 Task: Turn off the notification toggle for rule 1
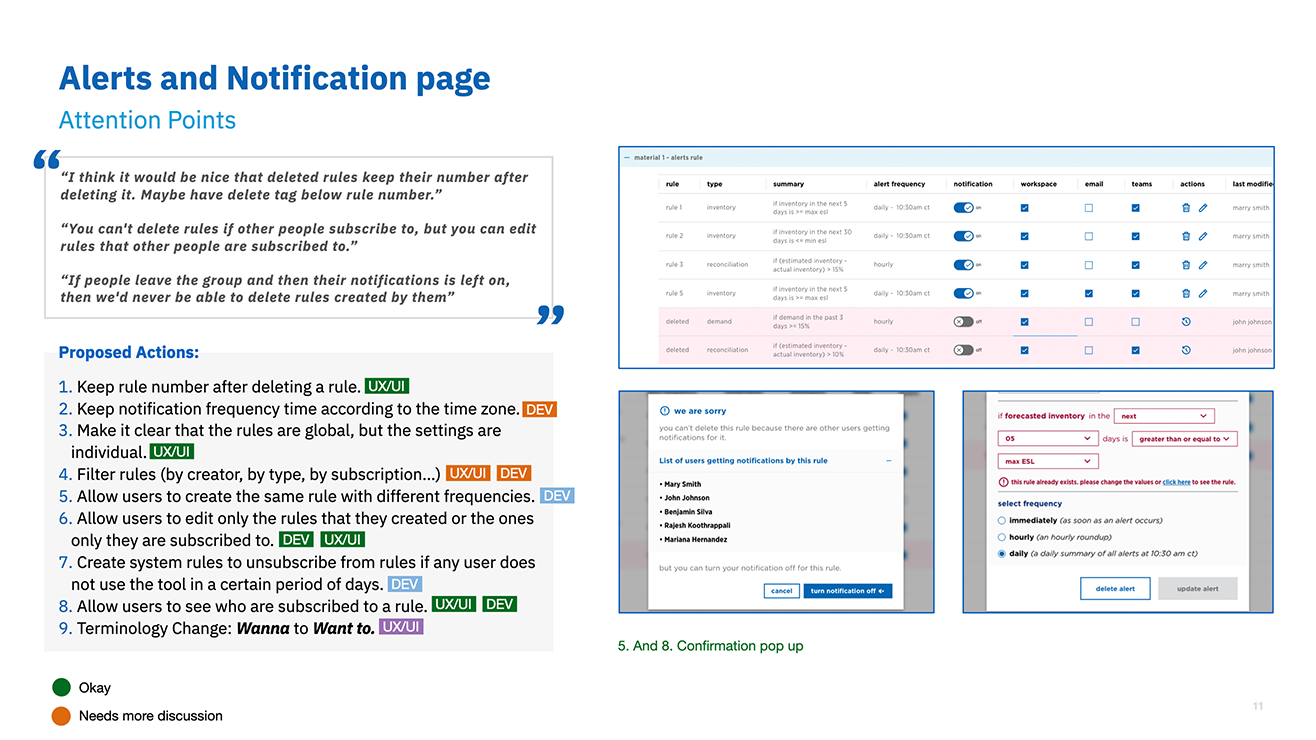(964, 208)
